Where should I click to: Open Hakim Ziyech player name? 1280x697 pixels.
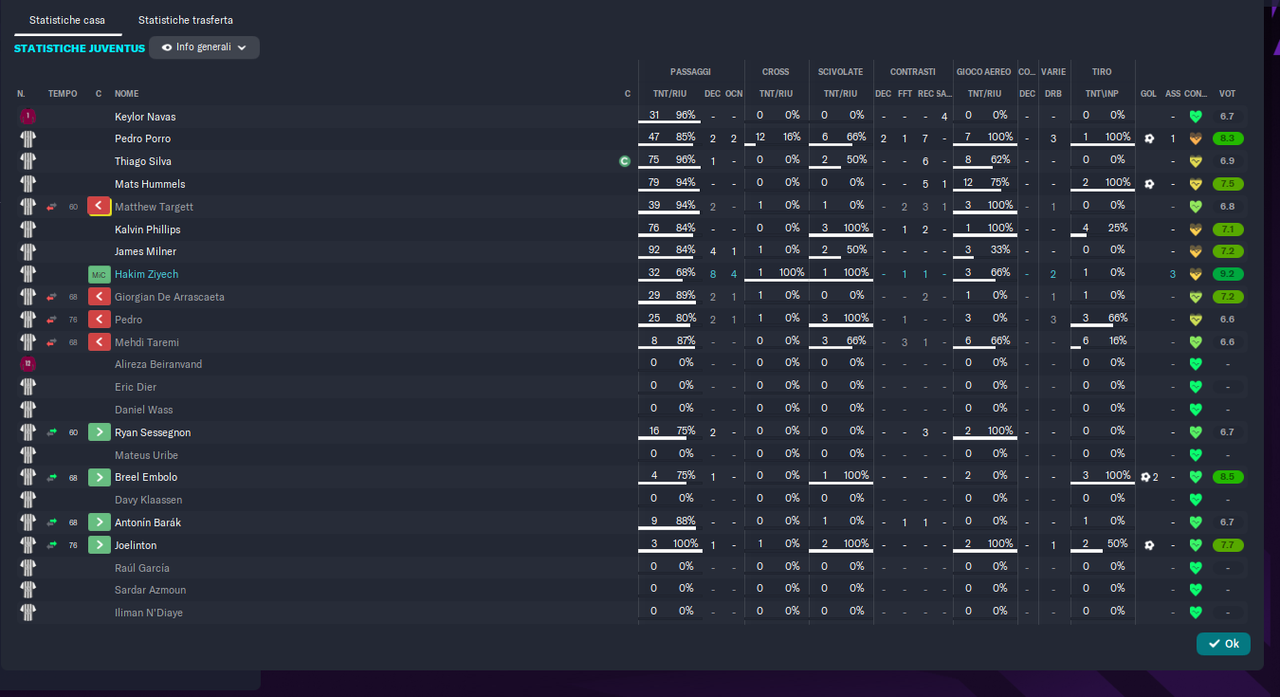point(146,274)
